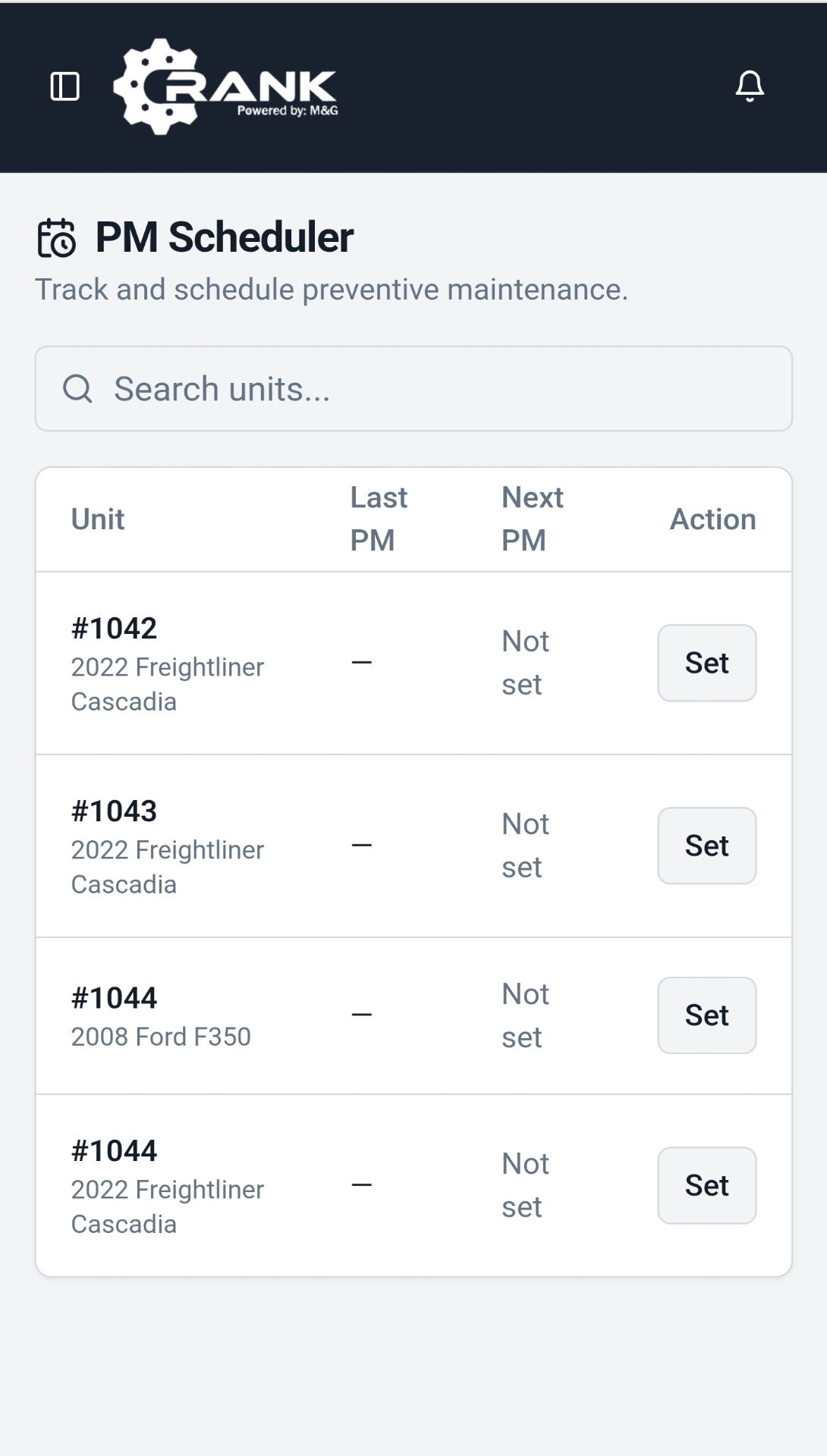
Task: Click the Last PM column header
Action: tap(379, 519)
